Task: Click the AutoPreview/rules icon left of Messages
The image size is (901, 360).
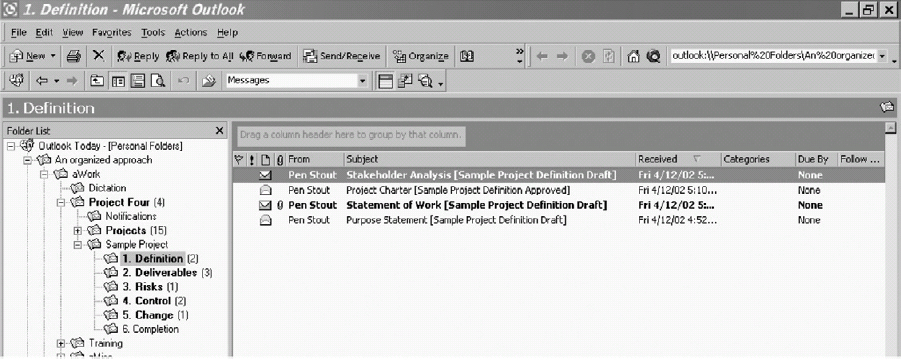Action: [x=209, y=81]
